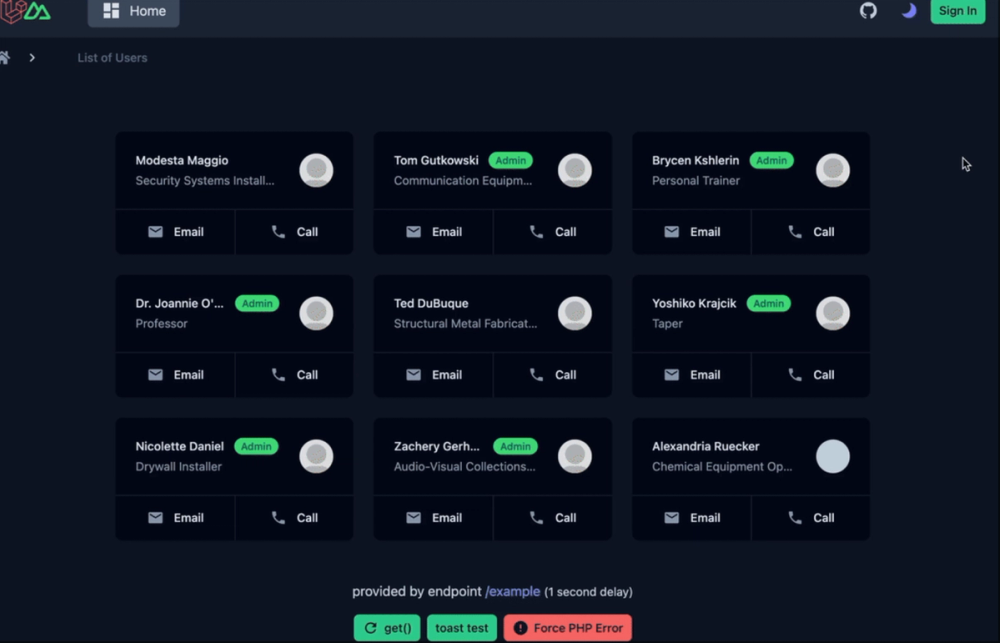The width and height of the screenshot is (1000, 643).
Task: Click the Laravel Nuxt logo
Action: click(25, 11)
